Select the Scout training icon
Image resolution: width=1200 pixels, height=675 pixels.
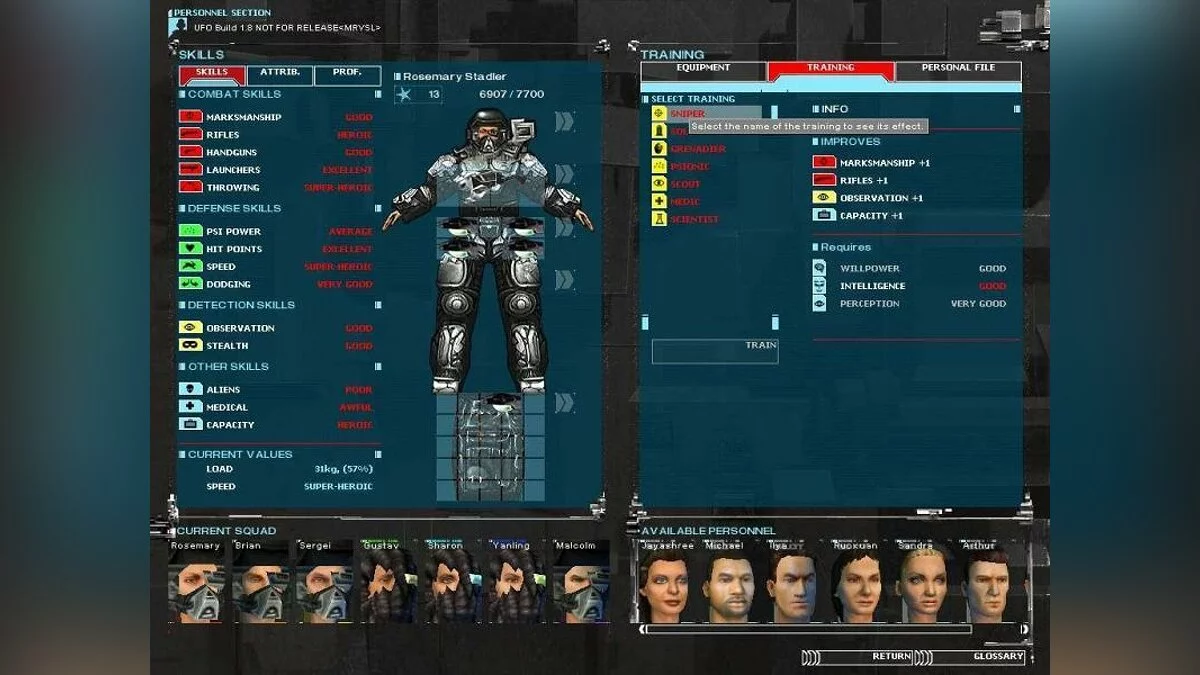(x=659, y=184)
